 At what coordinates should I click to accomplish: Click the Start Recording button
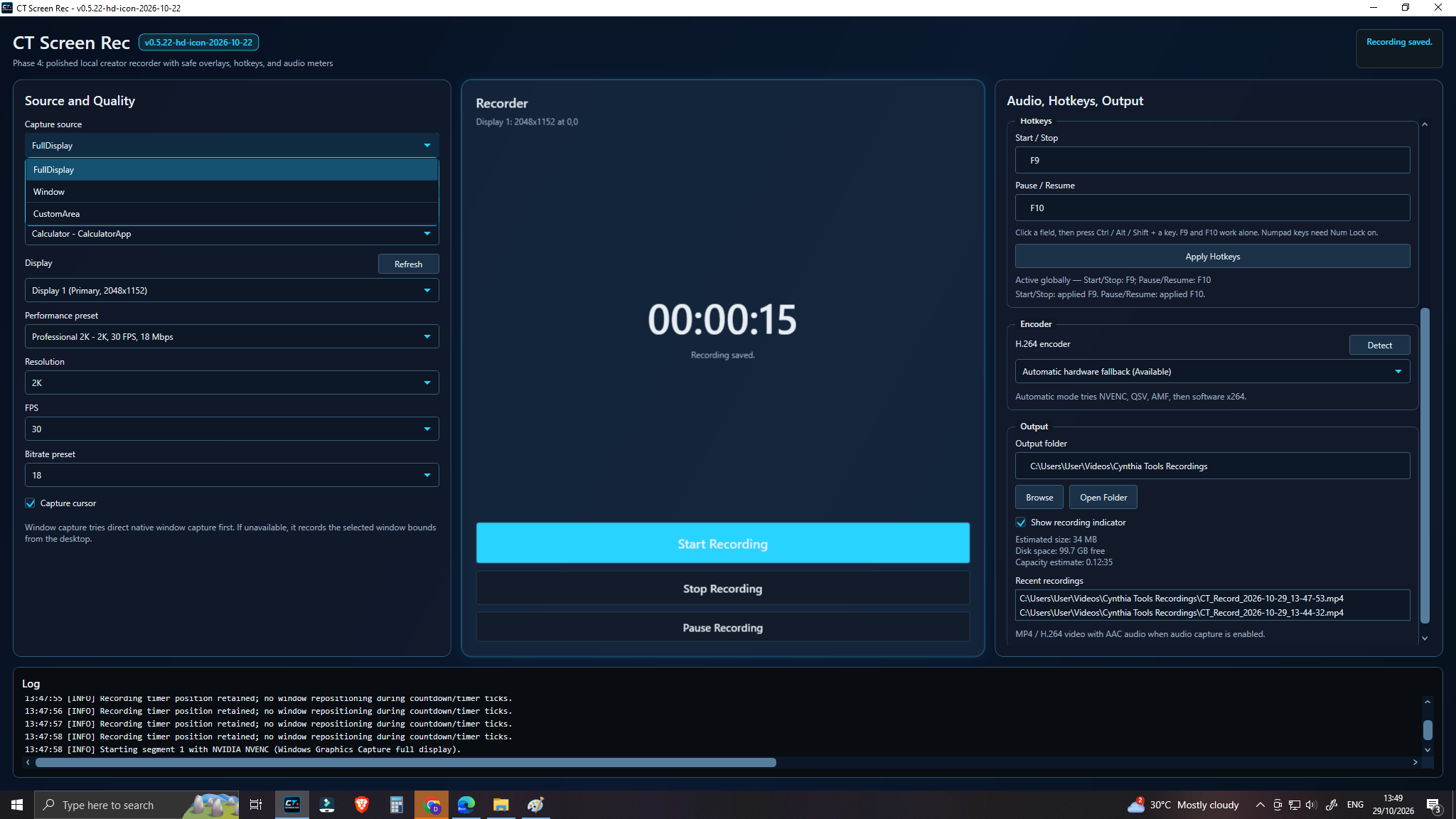[x=722, y=543]
